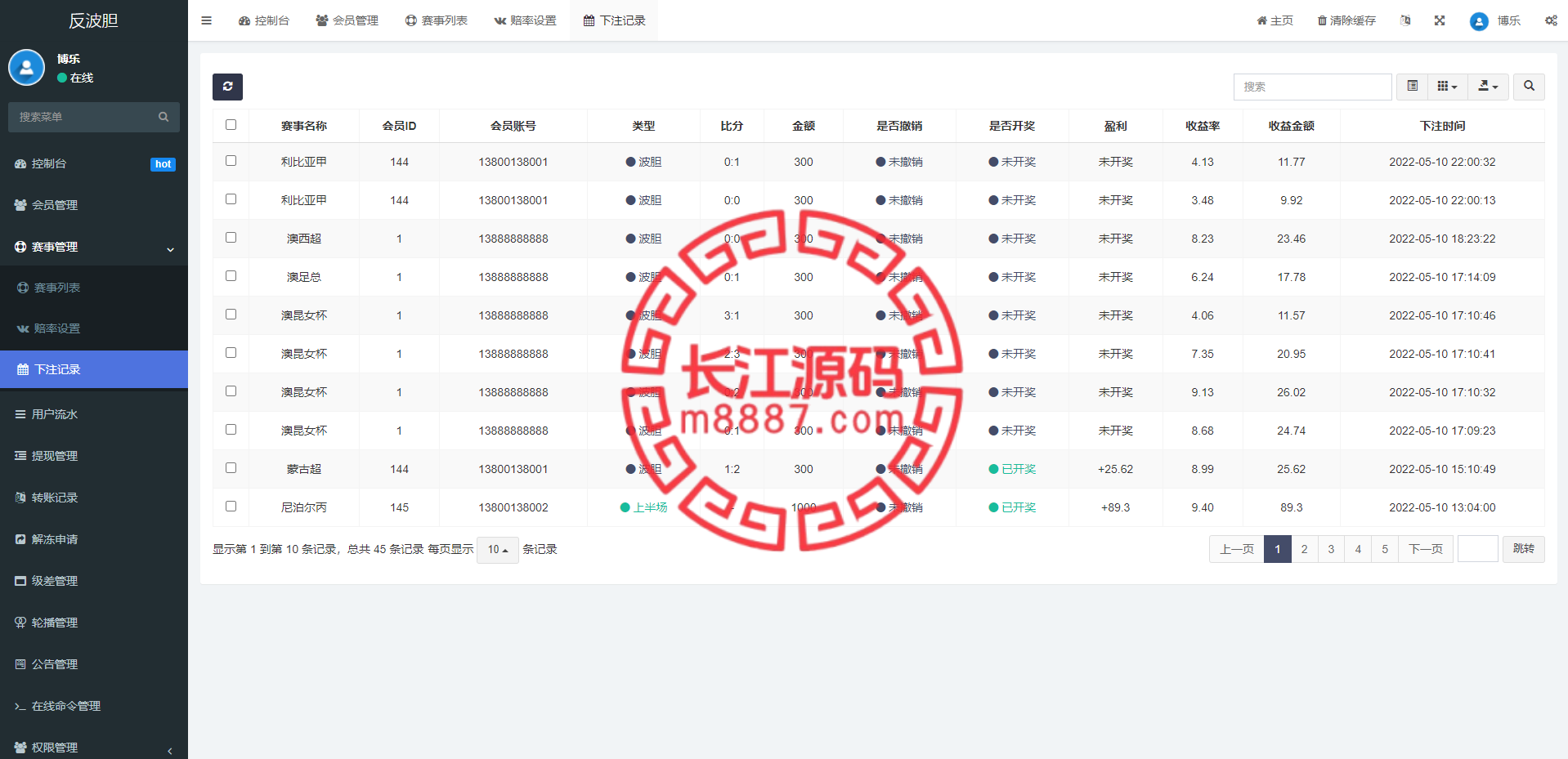Viewport: 1568px width, 759px height.
Task: Focus the table 搜索 input
Action: (x=1312, y=87)
